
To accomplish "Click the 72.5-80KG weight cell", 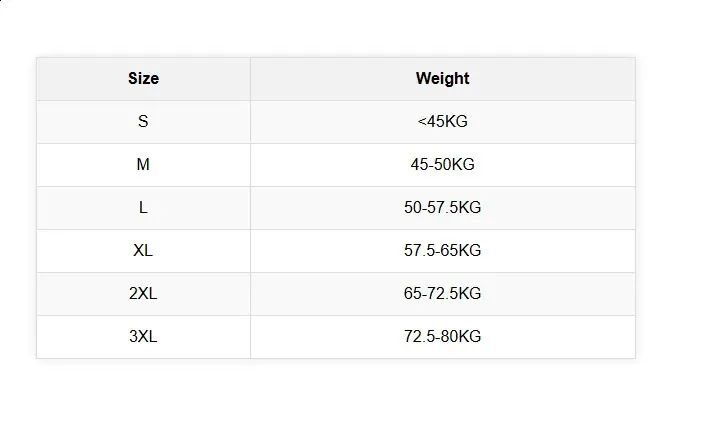I will coord(442,336).
